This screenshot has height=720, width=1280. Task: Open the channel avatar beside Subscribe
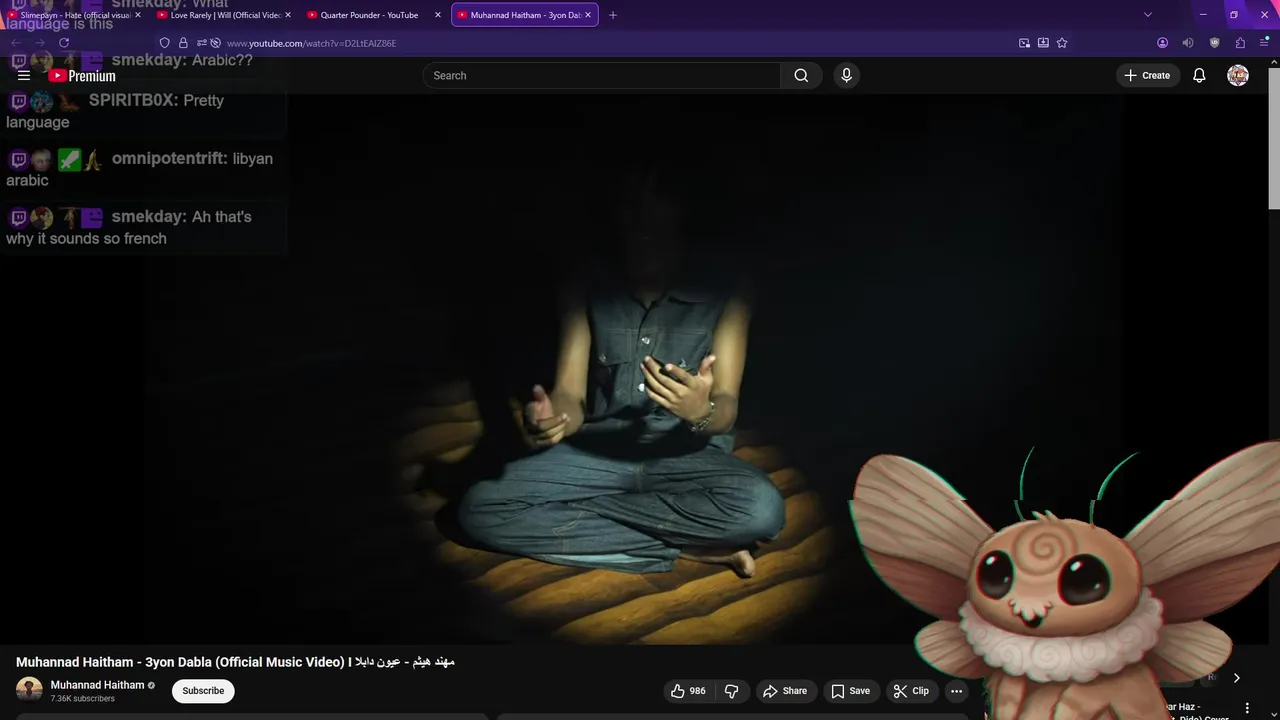point(29,690)
